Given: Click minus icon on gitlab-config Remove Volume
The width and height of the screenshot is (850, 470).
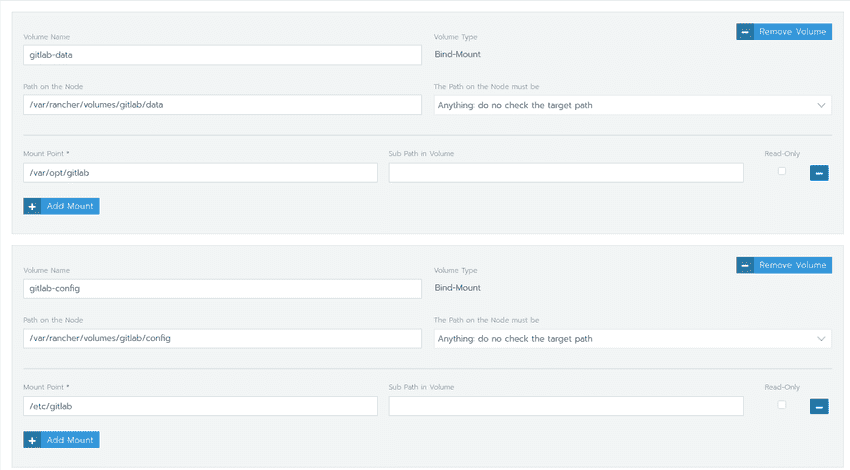Looking at the screenshot, I should click(x=745, y=265).
